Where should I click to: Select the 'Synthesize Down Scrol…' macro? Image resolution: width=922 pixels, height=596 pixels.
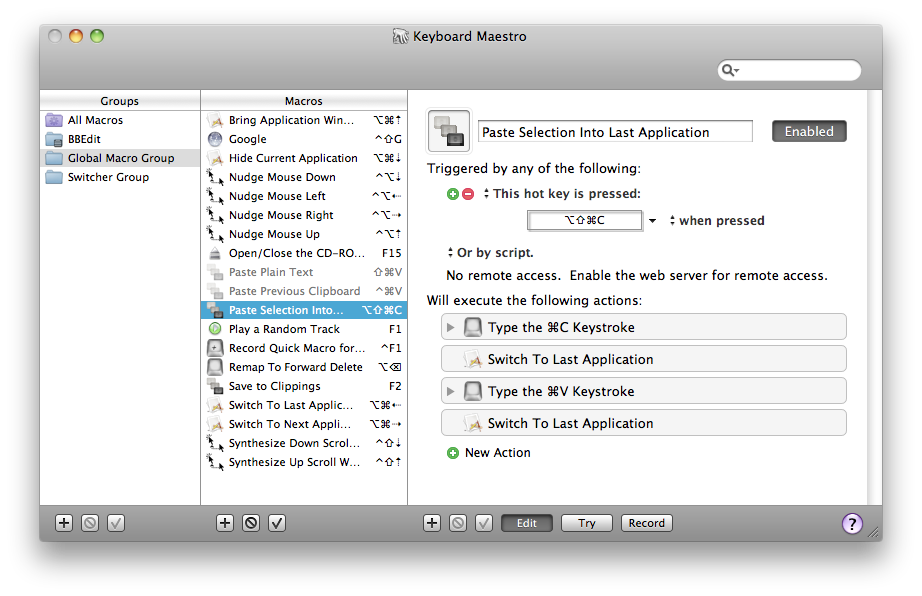tap(304, 443)
